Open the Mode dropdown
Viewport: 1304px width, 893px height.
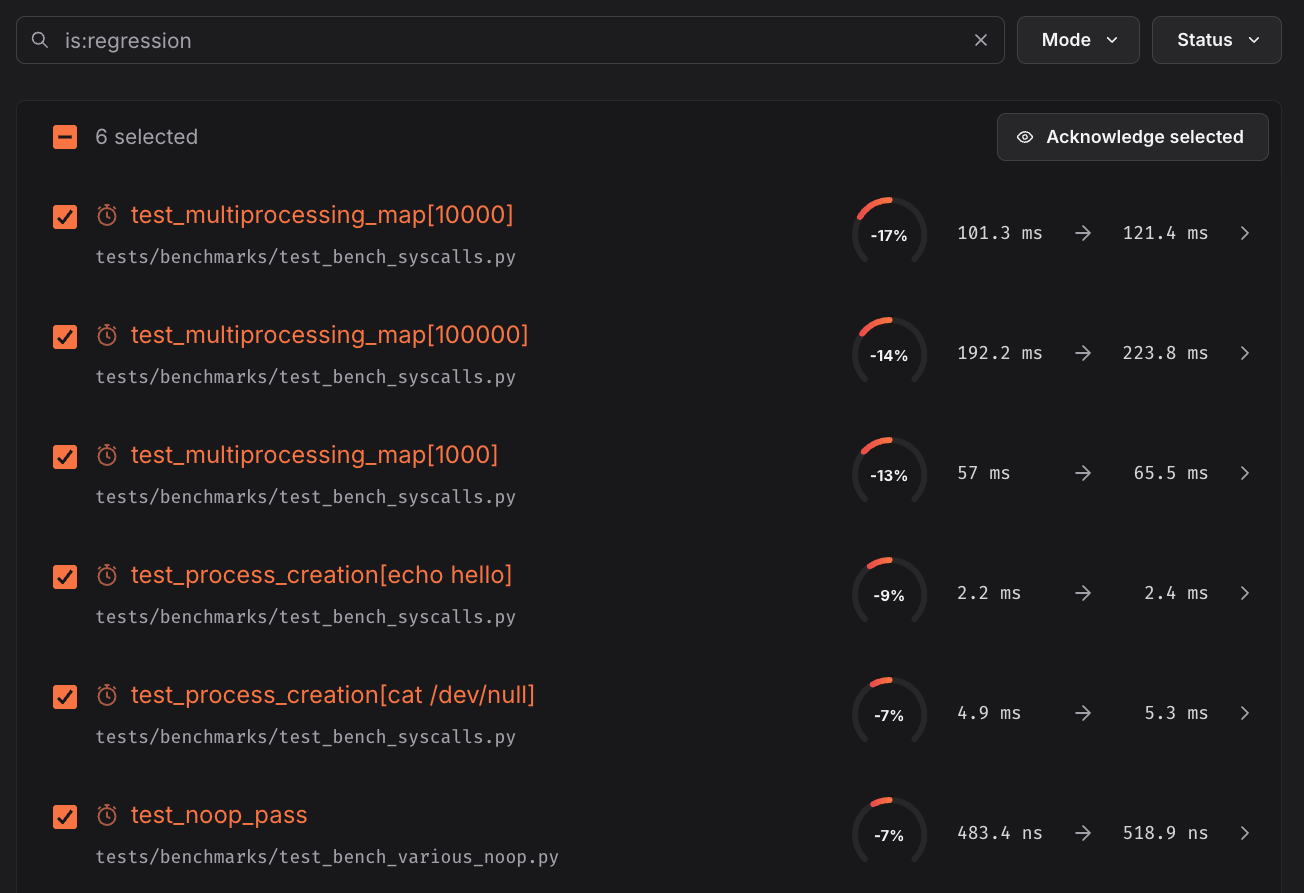[x=1078, y=39]
